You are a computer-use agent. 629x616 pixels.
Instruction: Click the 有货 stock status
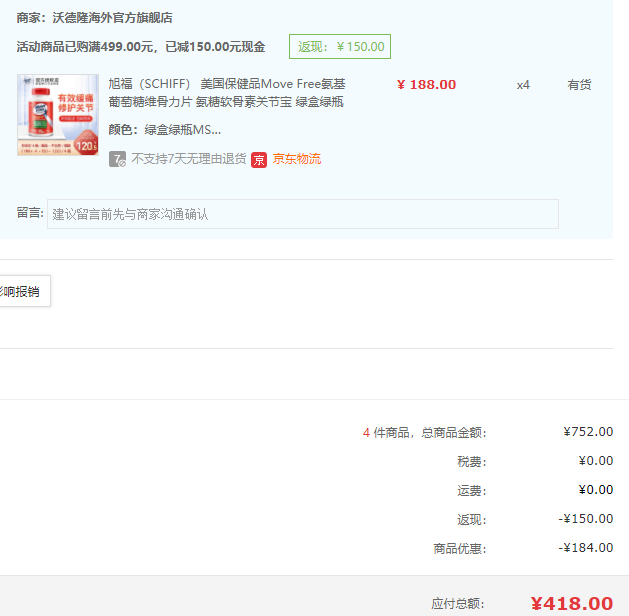pos(579,85)
